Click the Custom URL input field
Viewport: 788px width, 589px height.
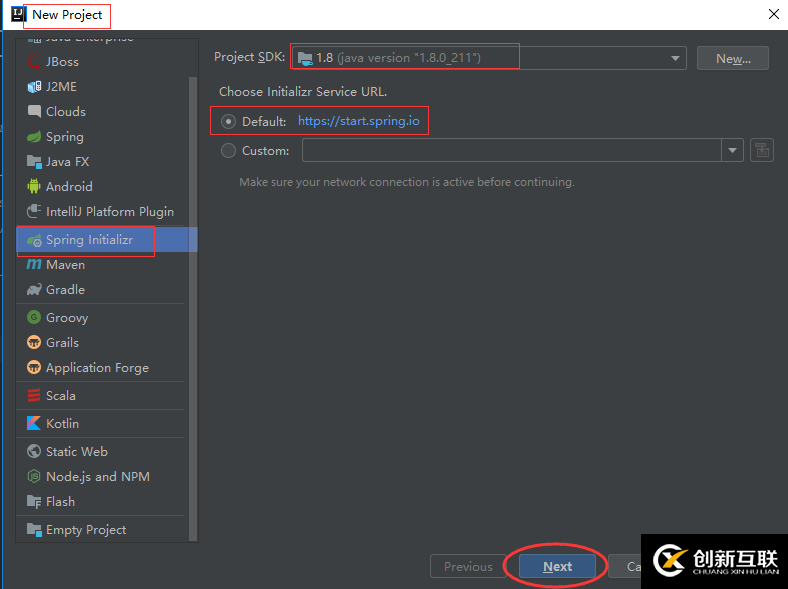pyautogui.click(x=512, y=150)
